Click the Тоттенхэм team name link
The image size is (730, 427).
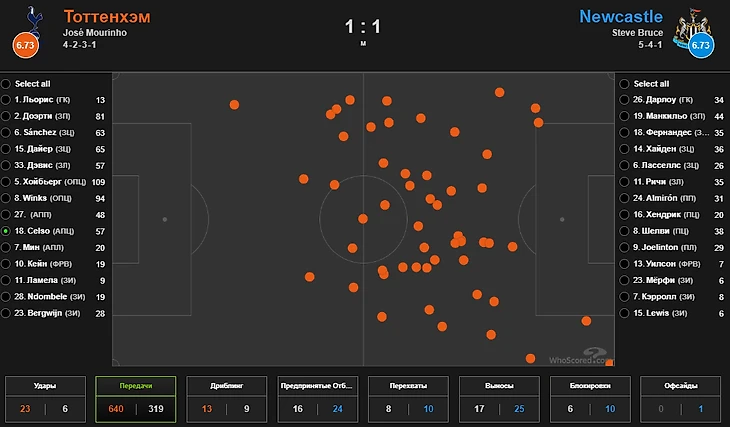point(107,17)
